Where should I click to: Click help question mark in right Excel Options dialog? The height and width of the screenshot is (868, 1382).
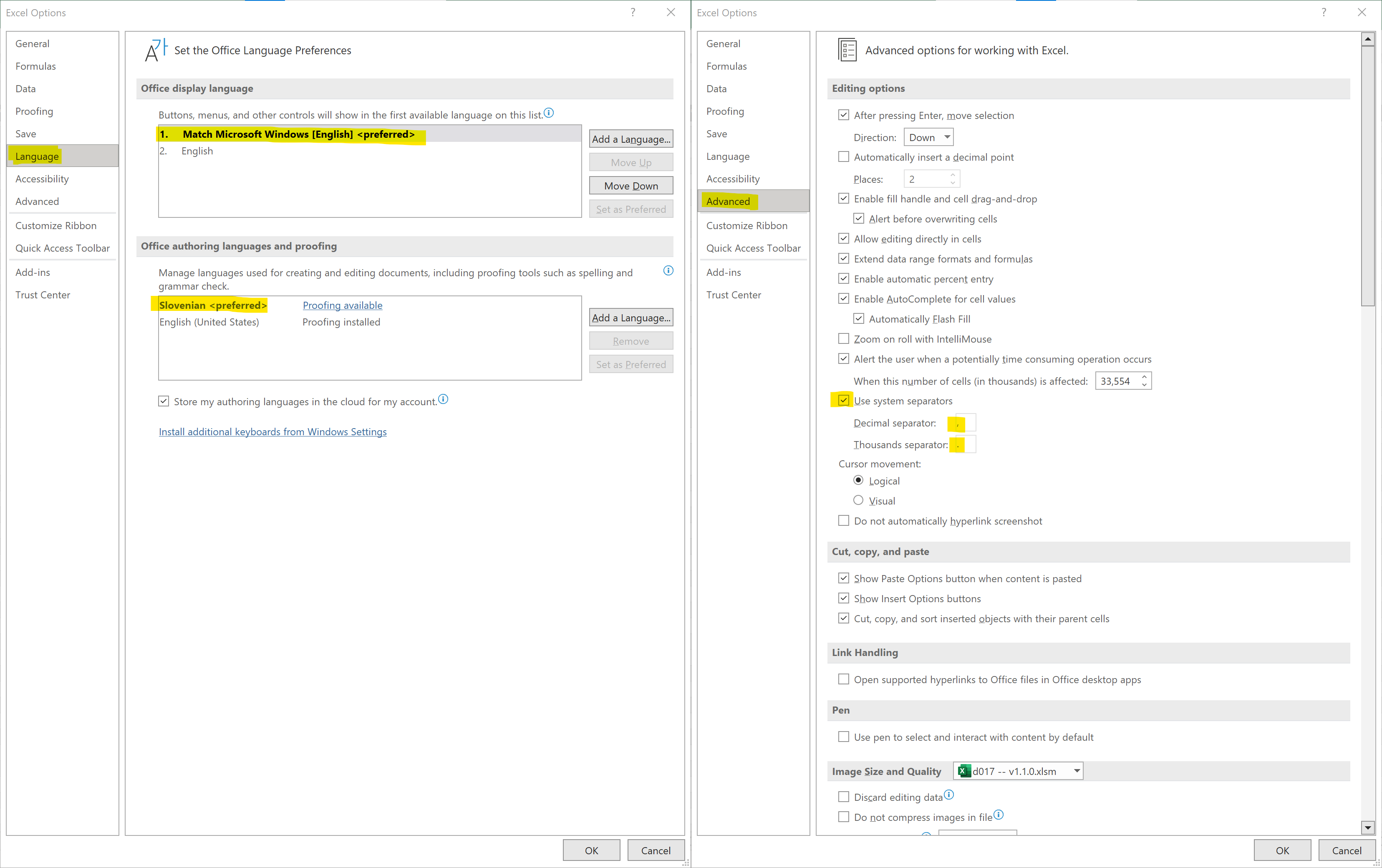pos(1324,13)
